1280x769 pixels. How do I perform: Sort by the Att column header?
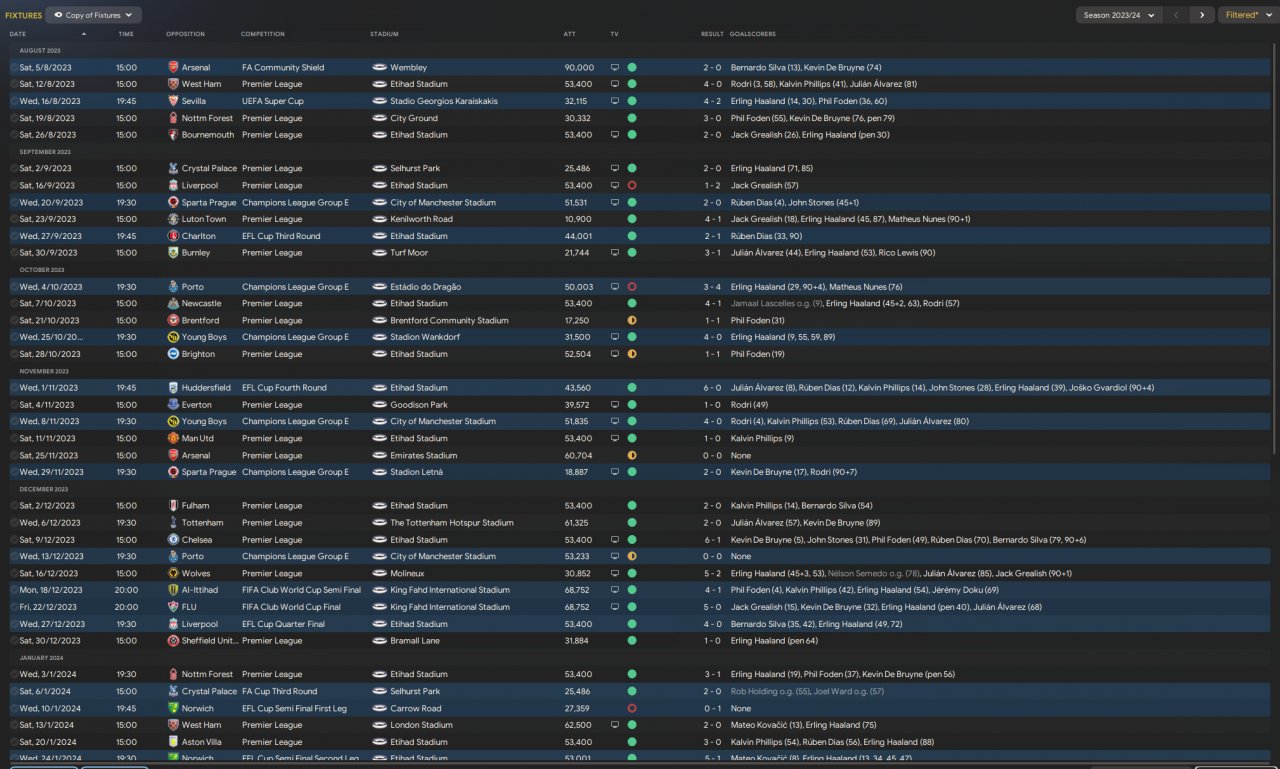click(x=569, y=34)
